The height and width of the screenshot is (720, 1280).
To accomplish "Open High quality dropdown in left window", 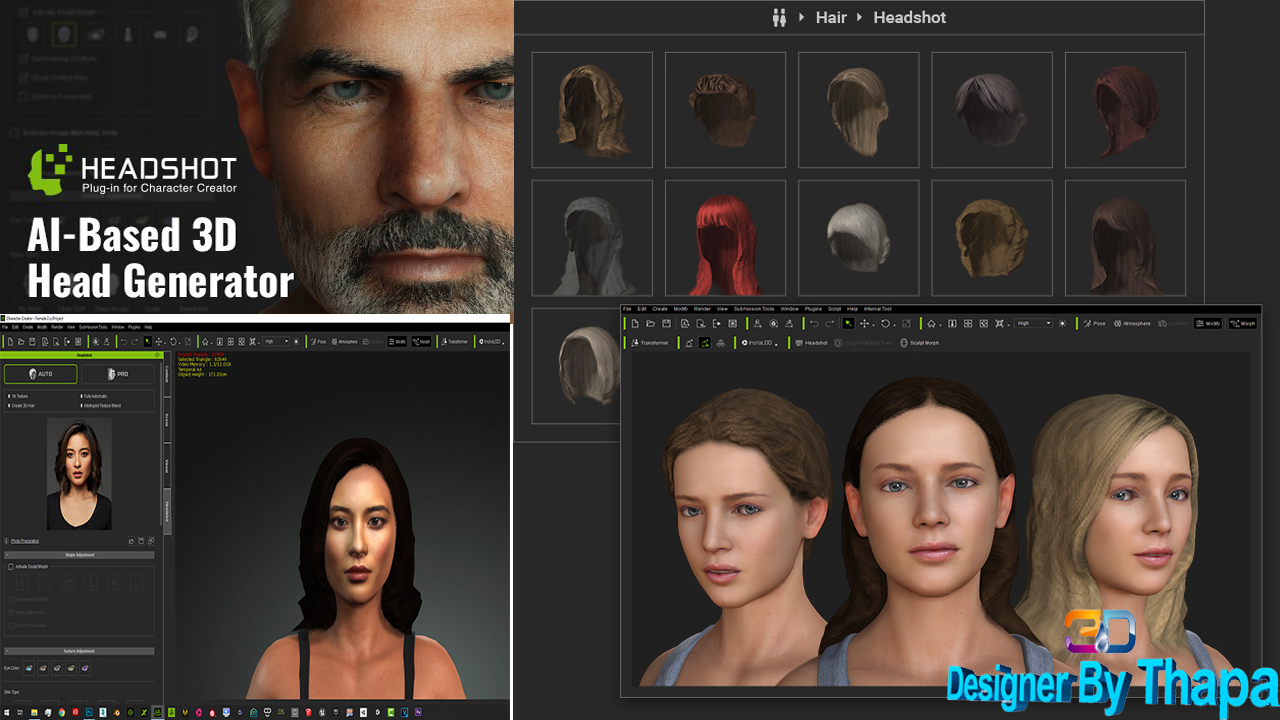I will tap(276, 341).
